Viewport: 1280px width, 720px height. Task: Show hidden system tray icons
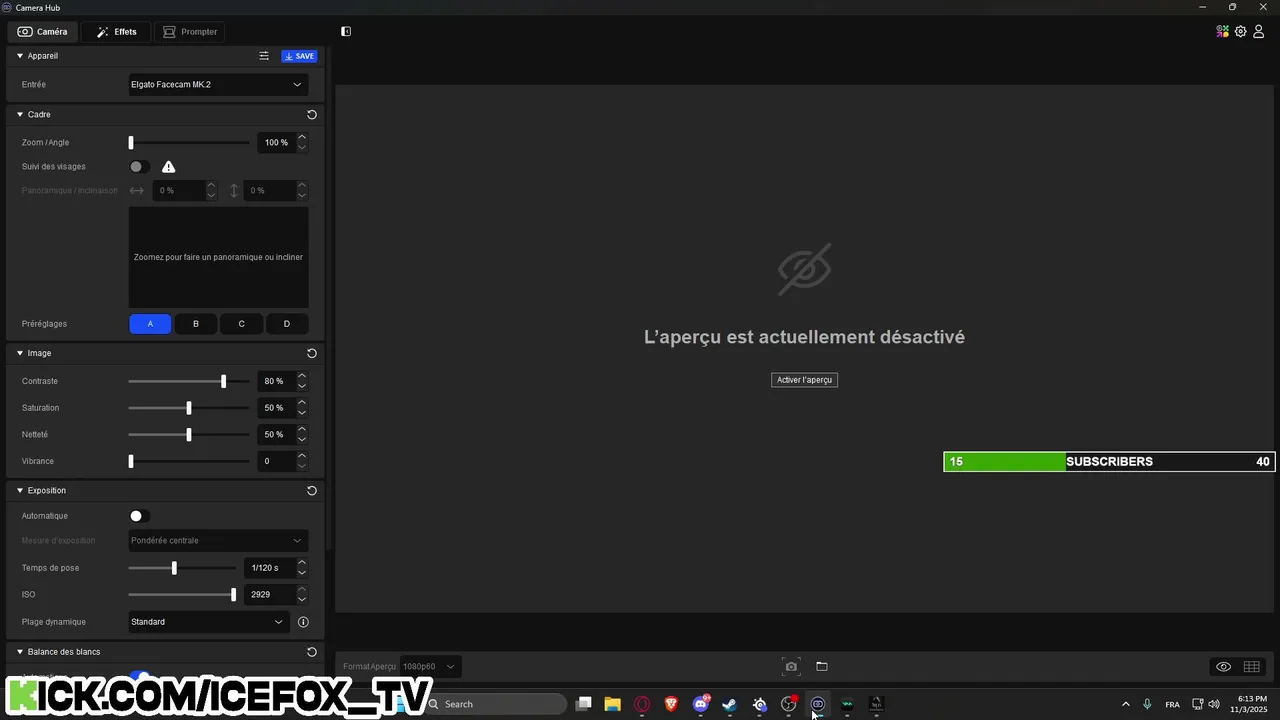click(1125, 704)
